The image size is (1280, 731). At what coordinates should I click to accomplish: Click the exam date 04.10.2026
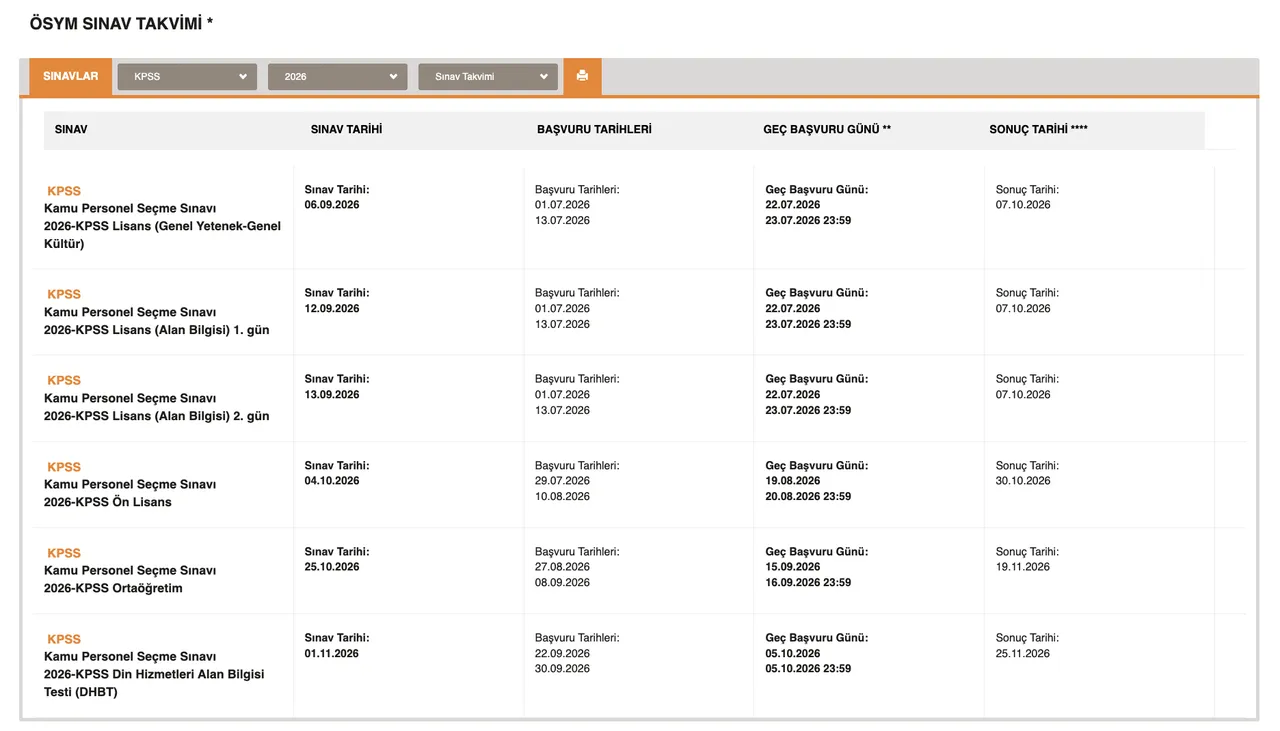pos(332,481)
